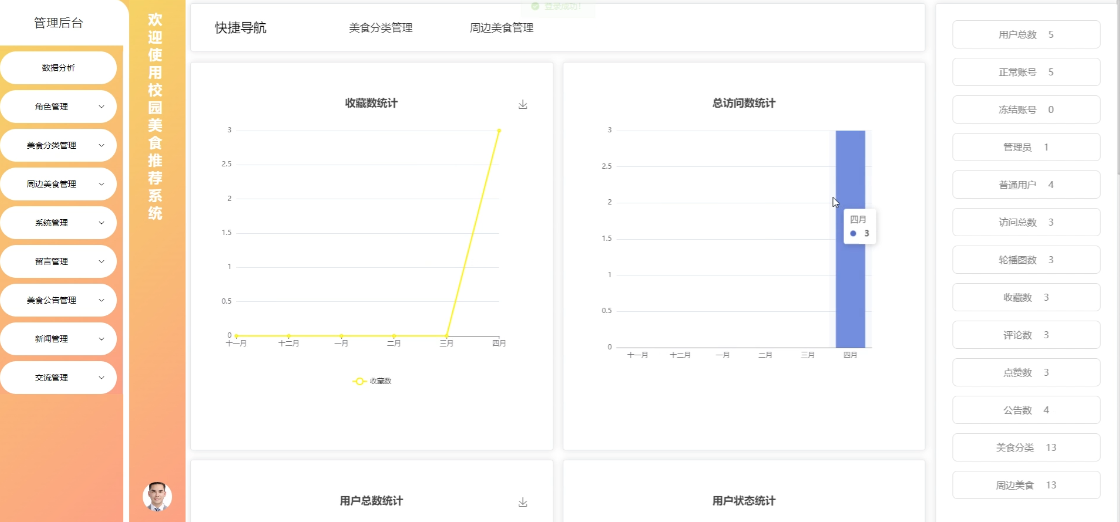Open the user avatar profile picture

[157, 496]
